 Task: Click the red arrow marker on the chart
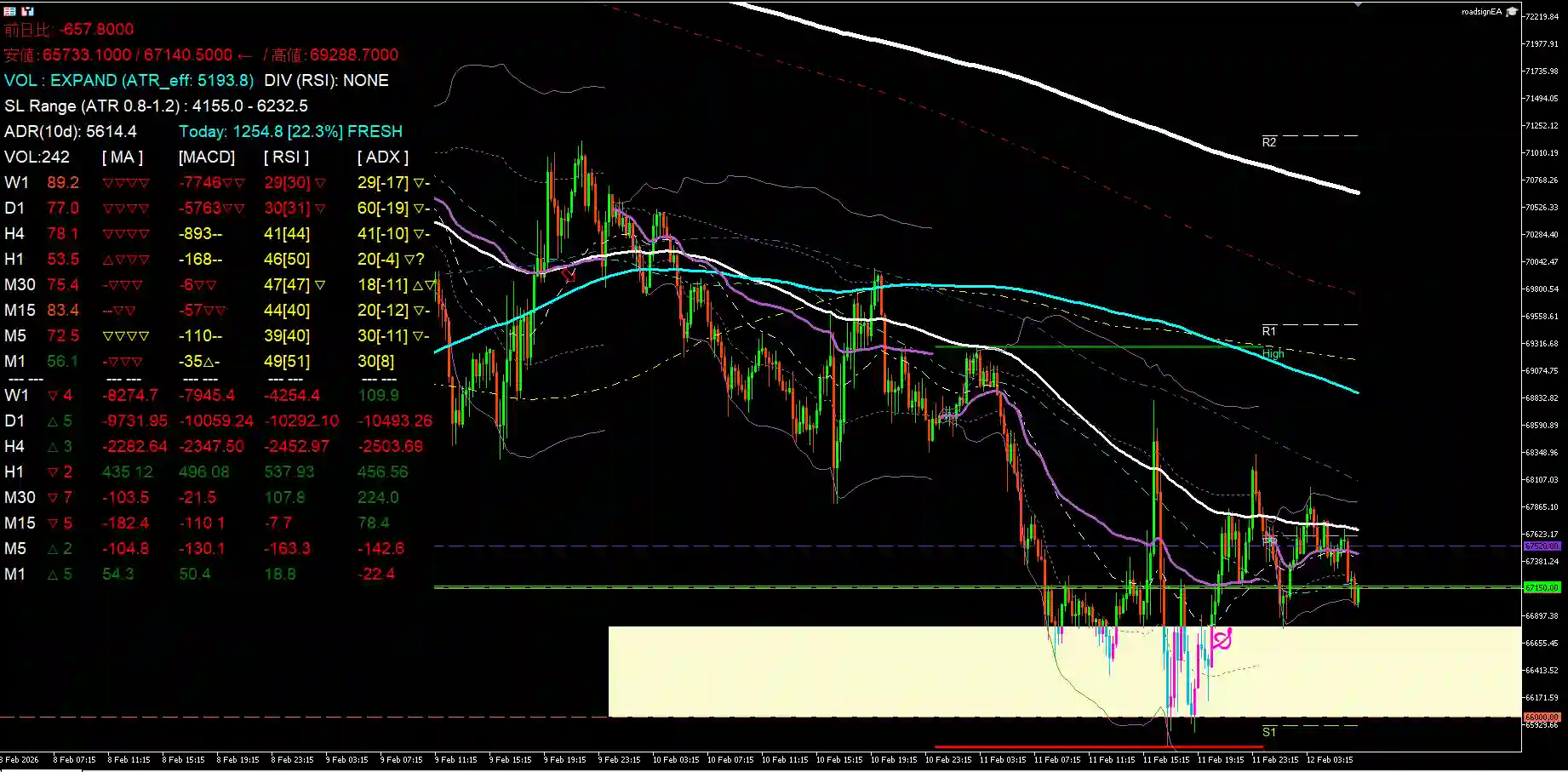(569, 276)
